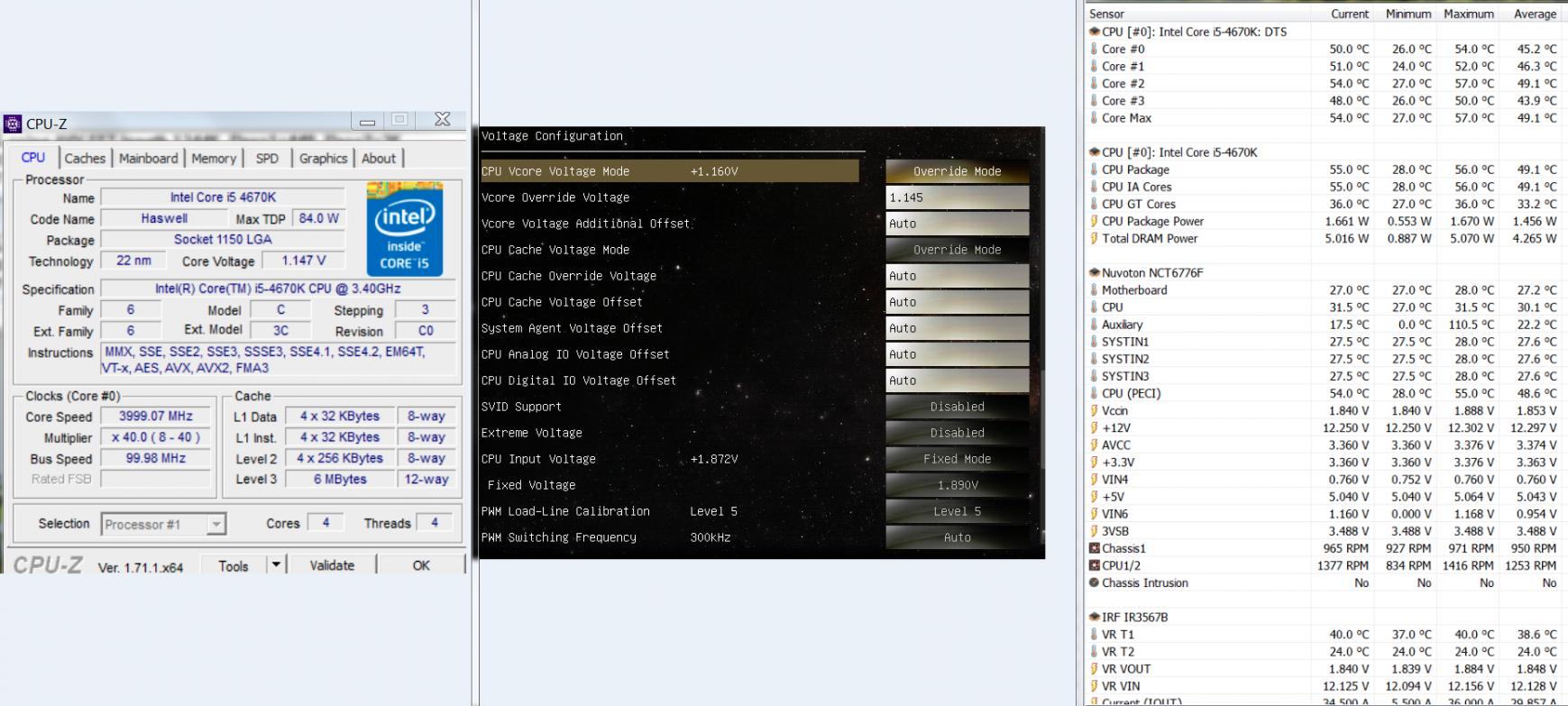Click the CPU GT Cores temperature icon

[x=1094, y=204]
